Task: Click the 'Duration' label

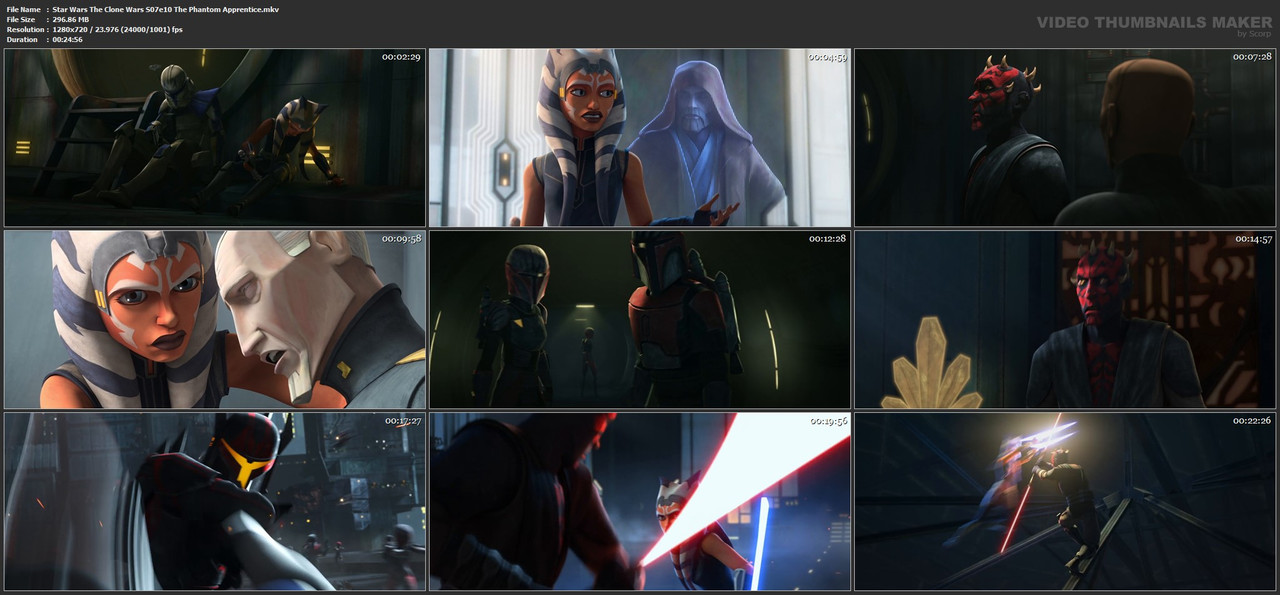Action: [22, 39]
